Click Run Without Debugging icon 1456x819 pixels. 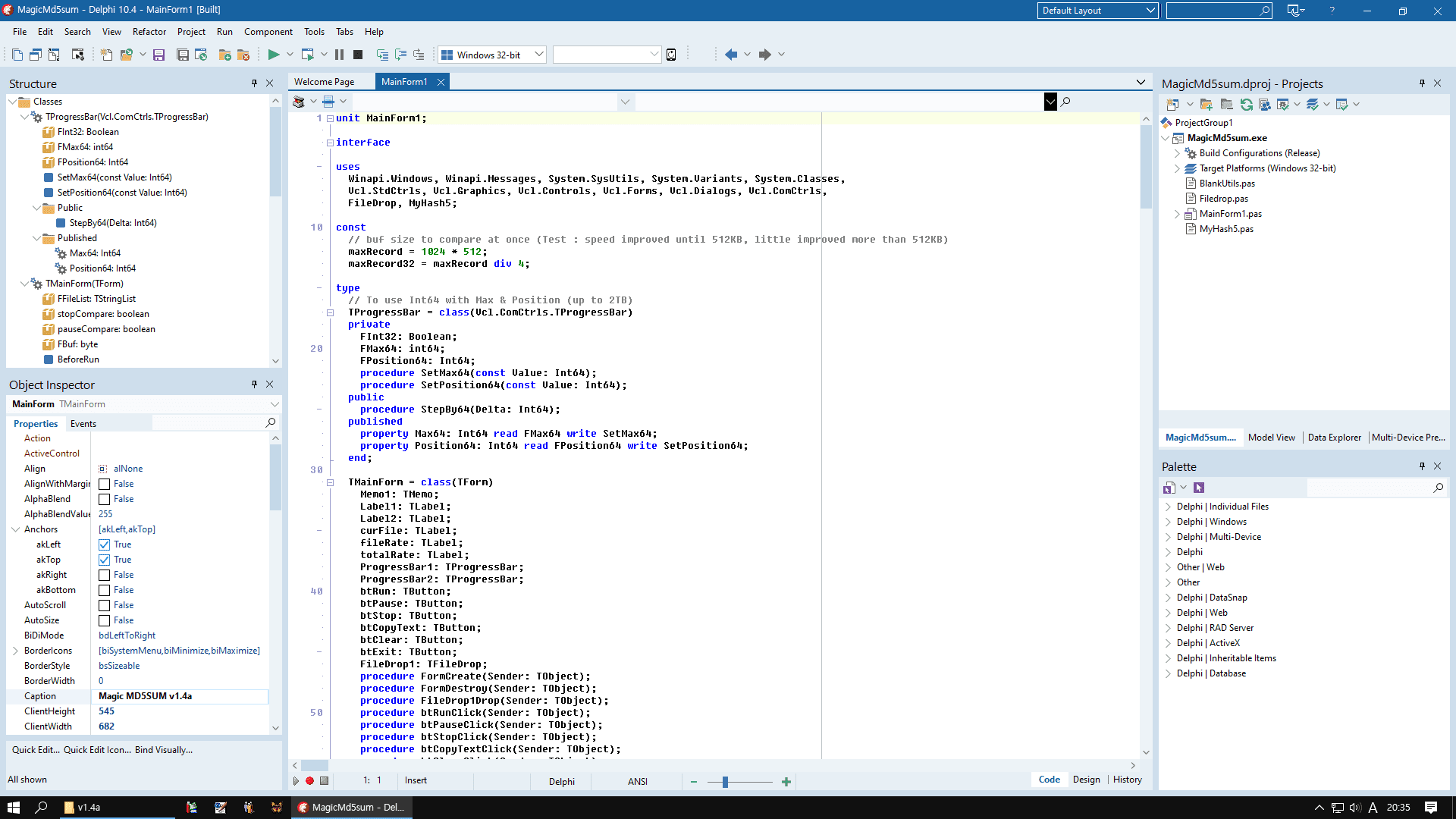tap(307, 55)
